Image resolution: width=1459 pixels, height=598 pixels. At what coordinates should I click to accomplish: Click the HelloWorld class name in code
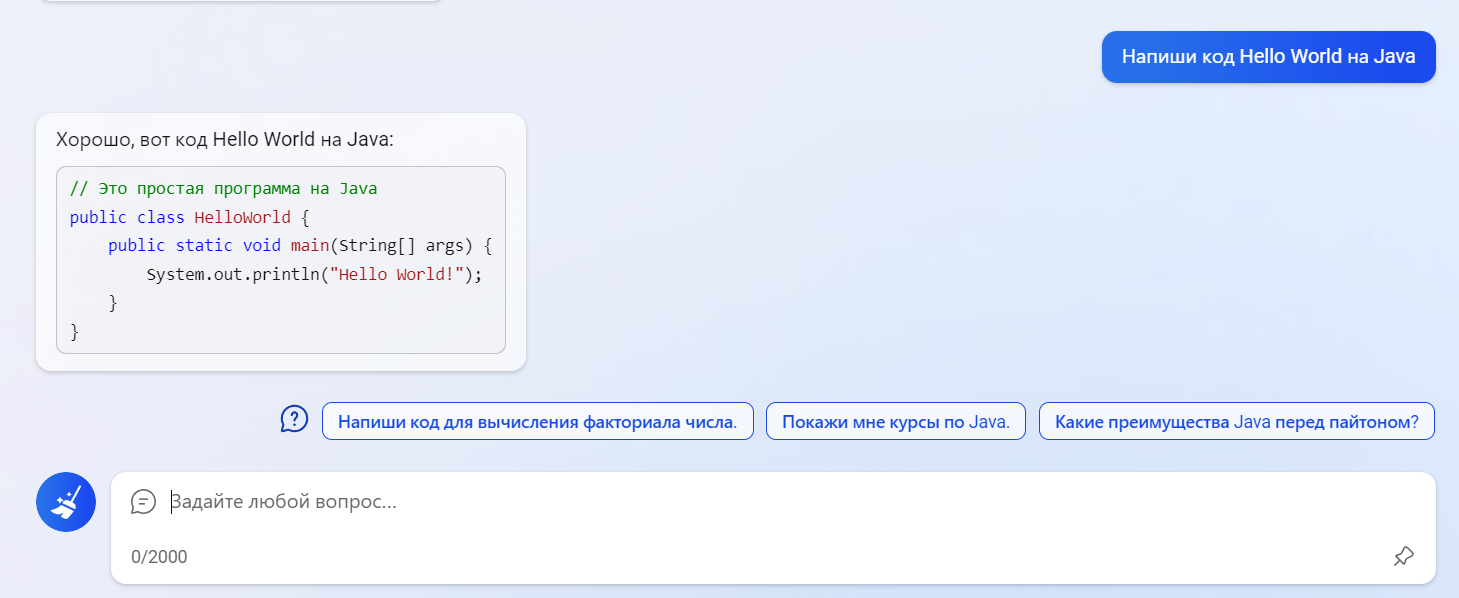(x=242, y=217)
